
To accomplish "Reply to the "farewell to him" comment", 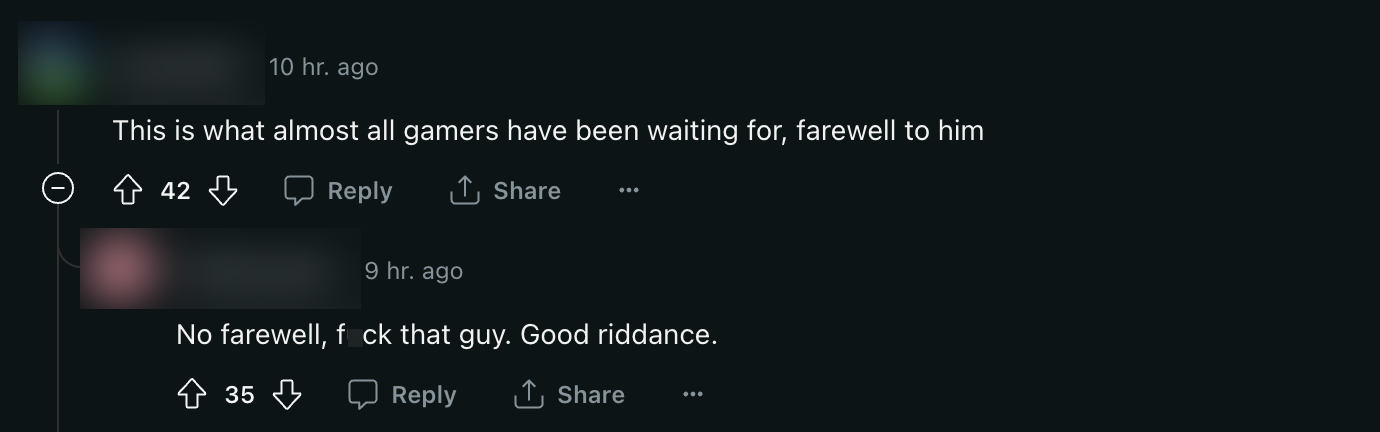I will click(x=338, y=190).
